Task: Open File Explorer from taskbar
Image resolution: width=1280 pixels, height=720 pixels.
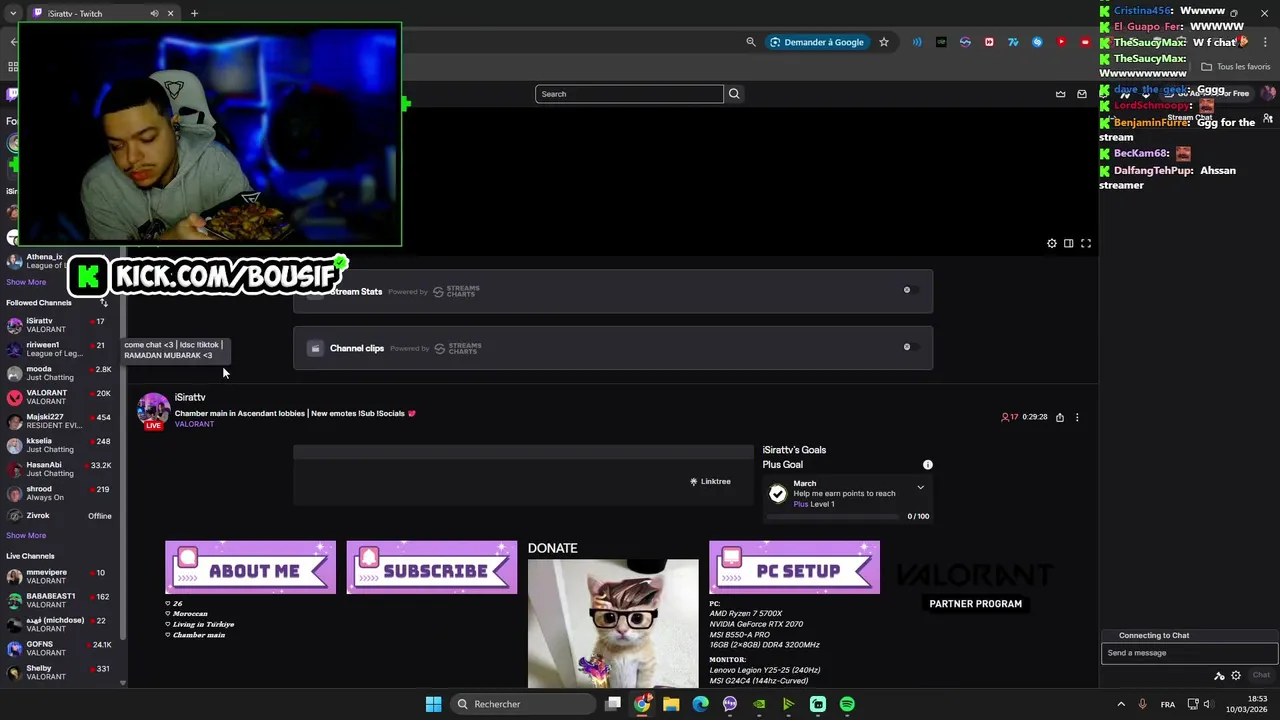Action: (x=671, y=704)
